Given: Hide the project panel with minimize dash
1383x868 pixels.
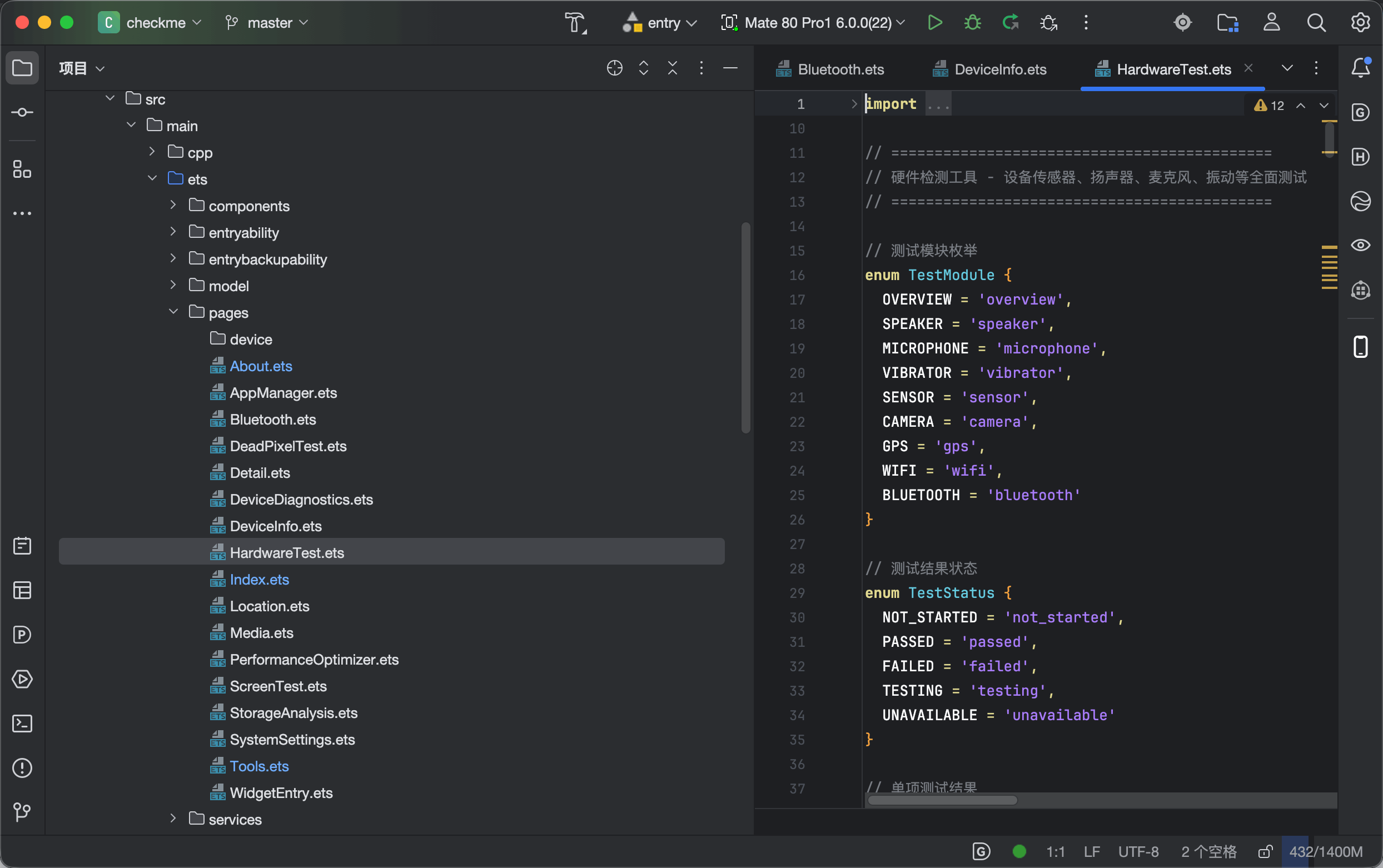Looking at the screenshot, I should click(730, 68).
